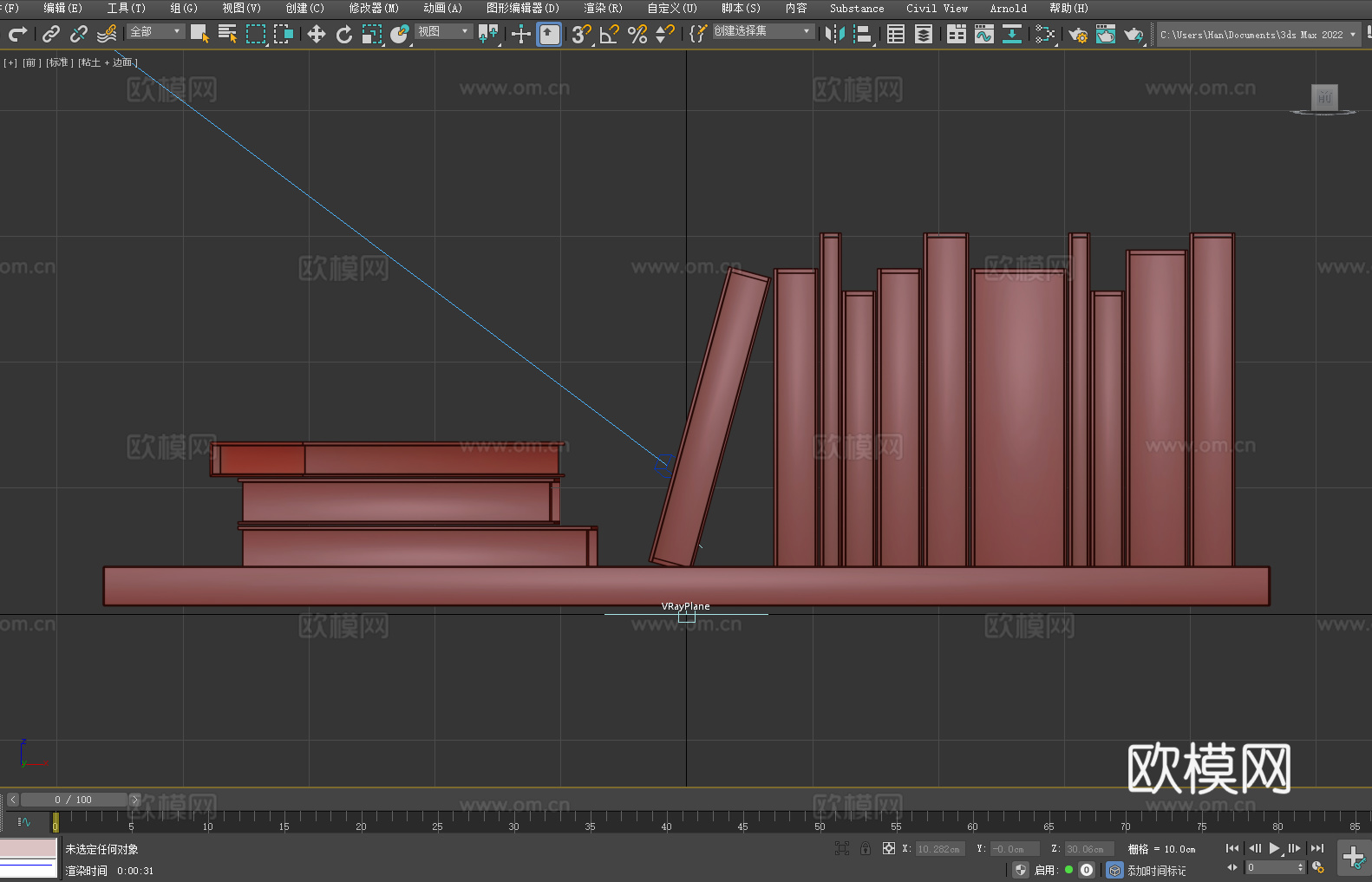Open 编辑(E) menu
Screen dimensions: 1372x882
coord(62,8)
